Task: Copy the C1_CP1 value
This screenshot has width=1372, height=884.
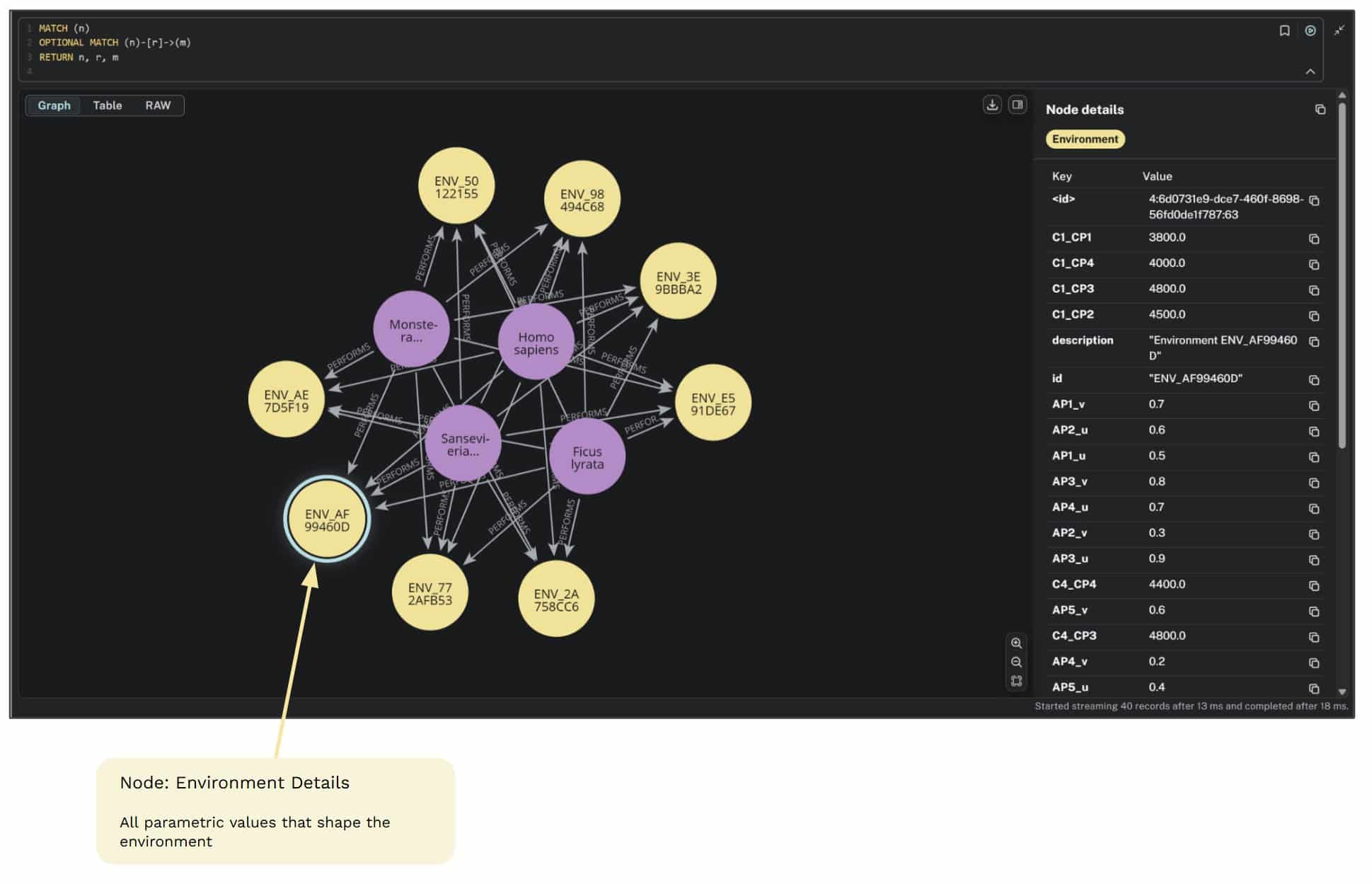Action: pos(1314,239)
